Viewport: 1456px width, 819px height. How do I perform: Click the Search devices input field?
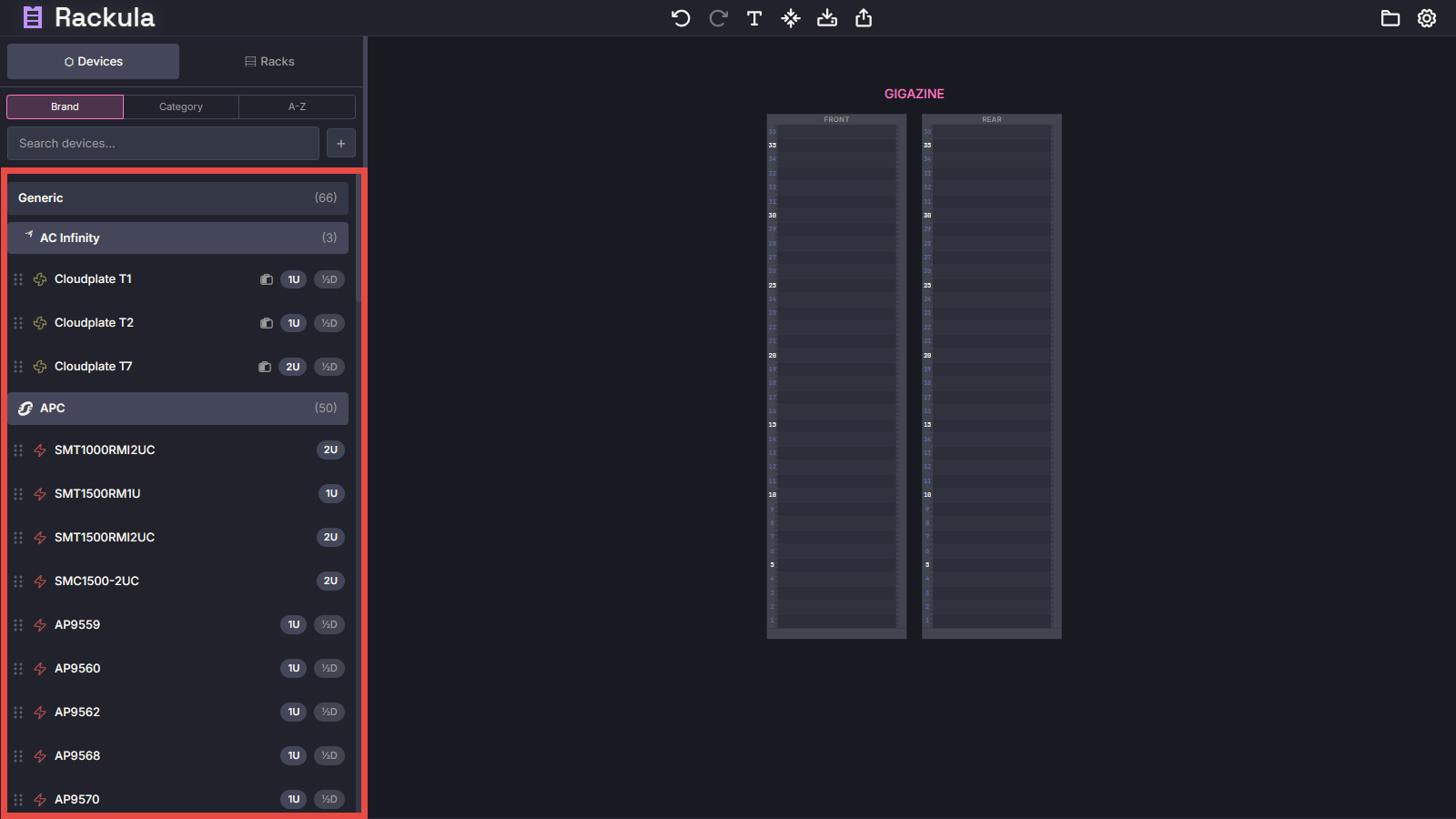[x=163, y=143]
